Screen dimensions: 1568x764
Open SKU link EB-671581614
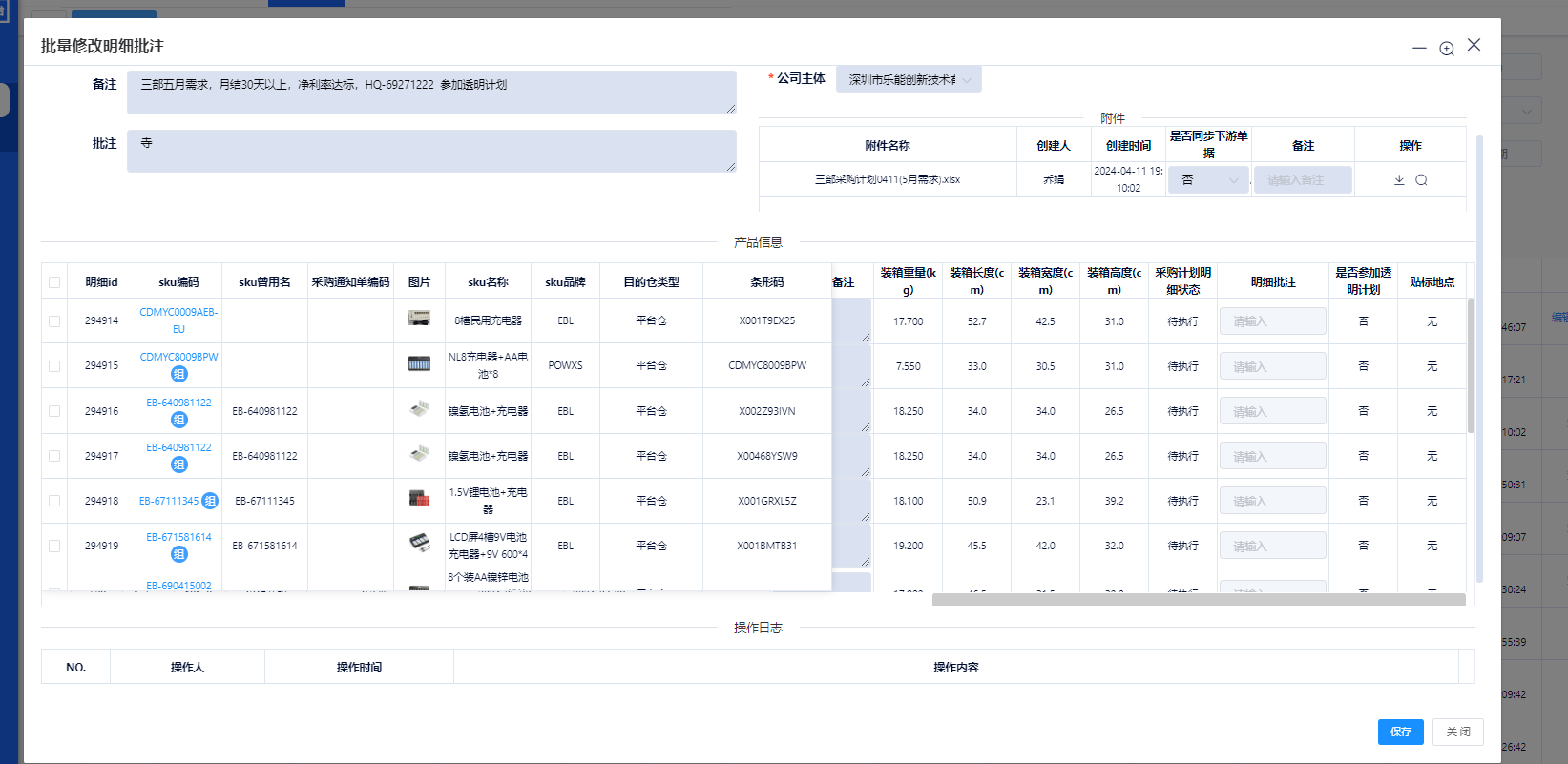point(178,537)
